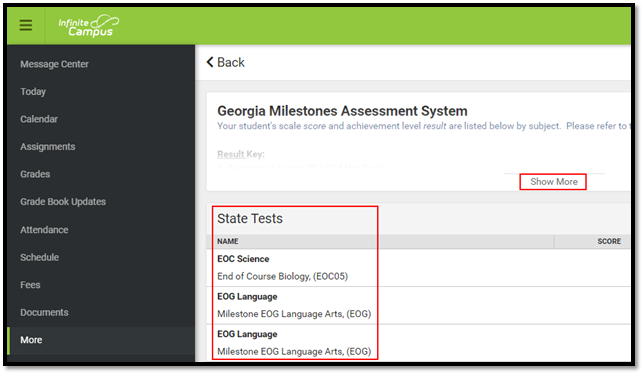Open the hamburger menu icon
The height and width of the screenshot is (375, 644).
pyautogui.click(x=25, y=25)
